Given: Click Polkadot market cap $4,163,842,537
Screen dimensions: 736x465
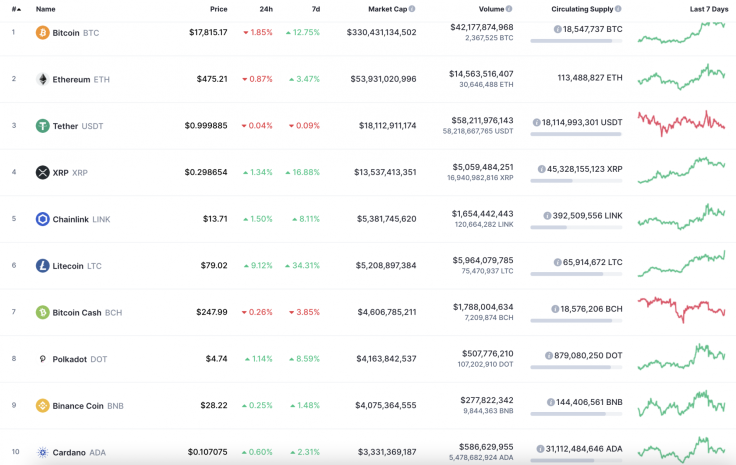Looking at the screenshot, I should 386,358.
